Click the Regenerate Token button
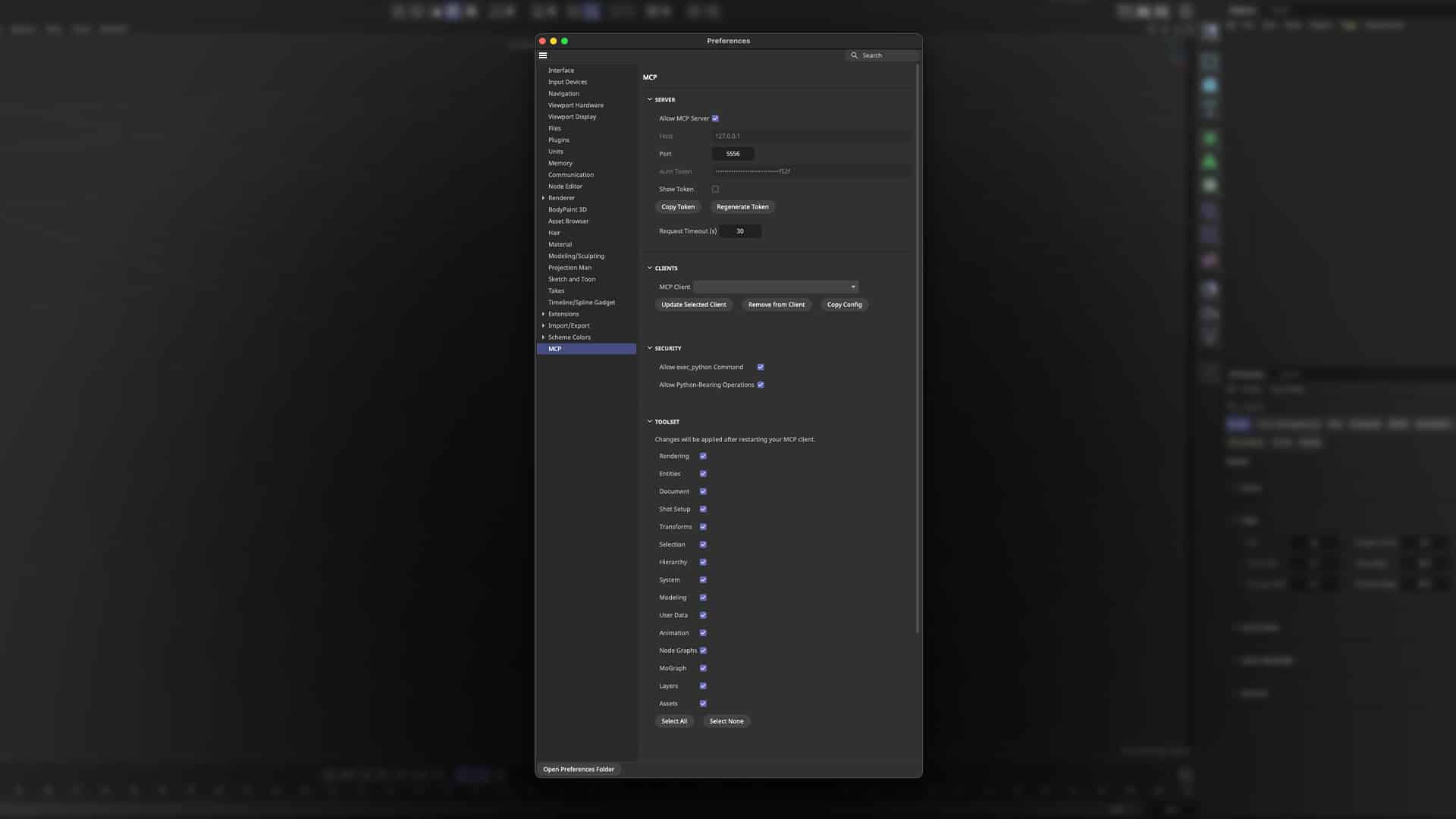1456x819 pixels. 742,207
